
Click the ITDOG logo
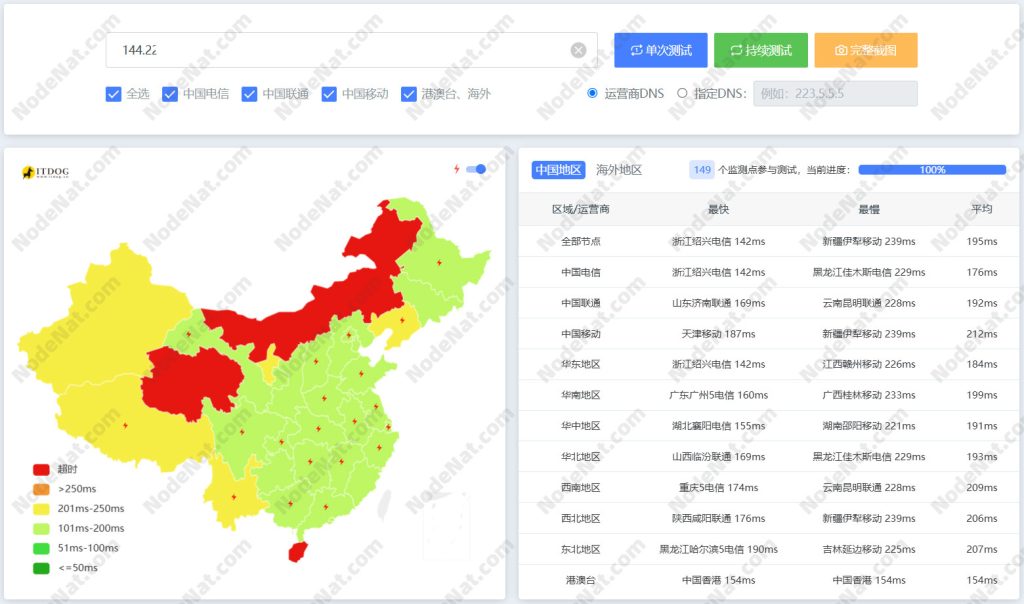pos(46,172)
